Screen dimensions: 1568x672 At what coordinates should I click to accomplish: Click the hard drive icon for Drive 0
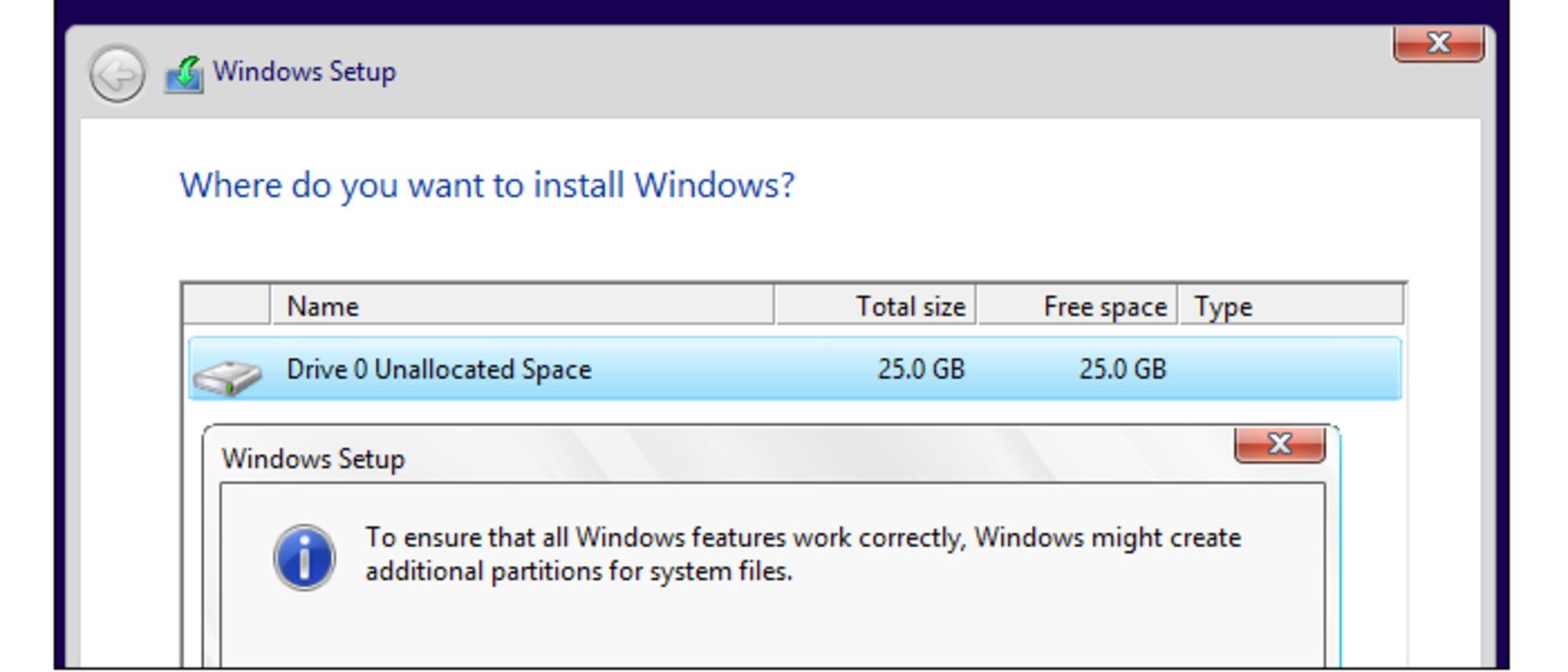[227, 377]
